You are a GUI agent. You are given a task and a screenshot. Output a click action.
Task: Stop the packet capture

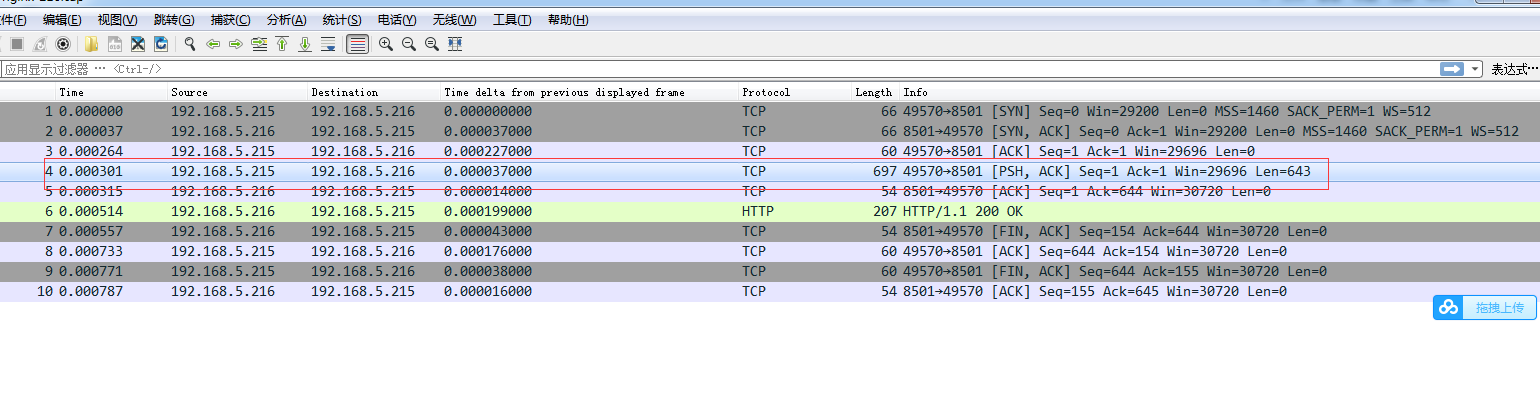17,44
